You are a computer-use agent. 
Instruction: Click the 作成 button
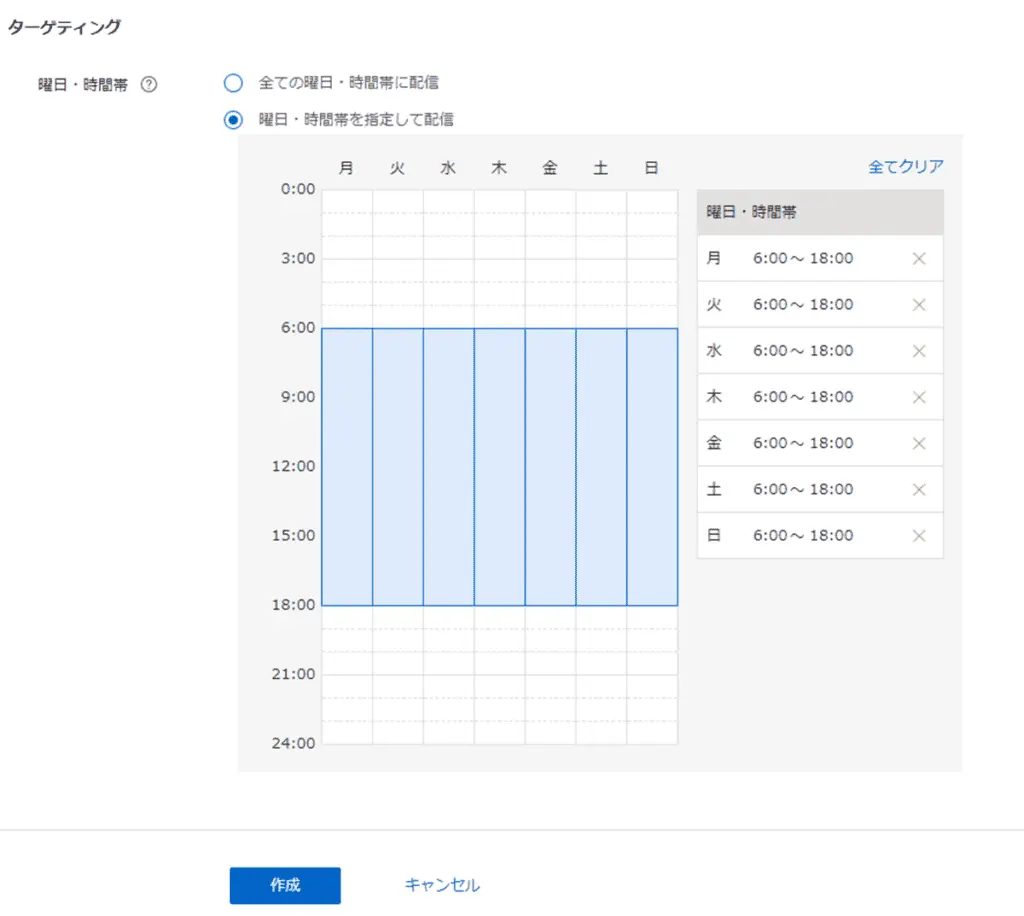point(285,885)
